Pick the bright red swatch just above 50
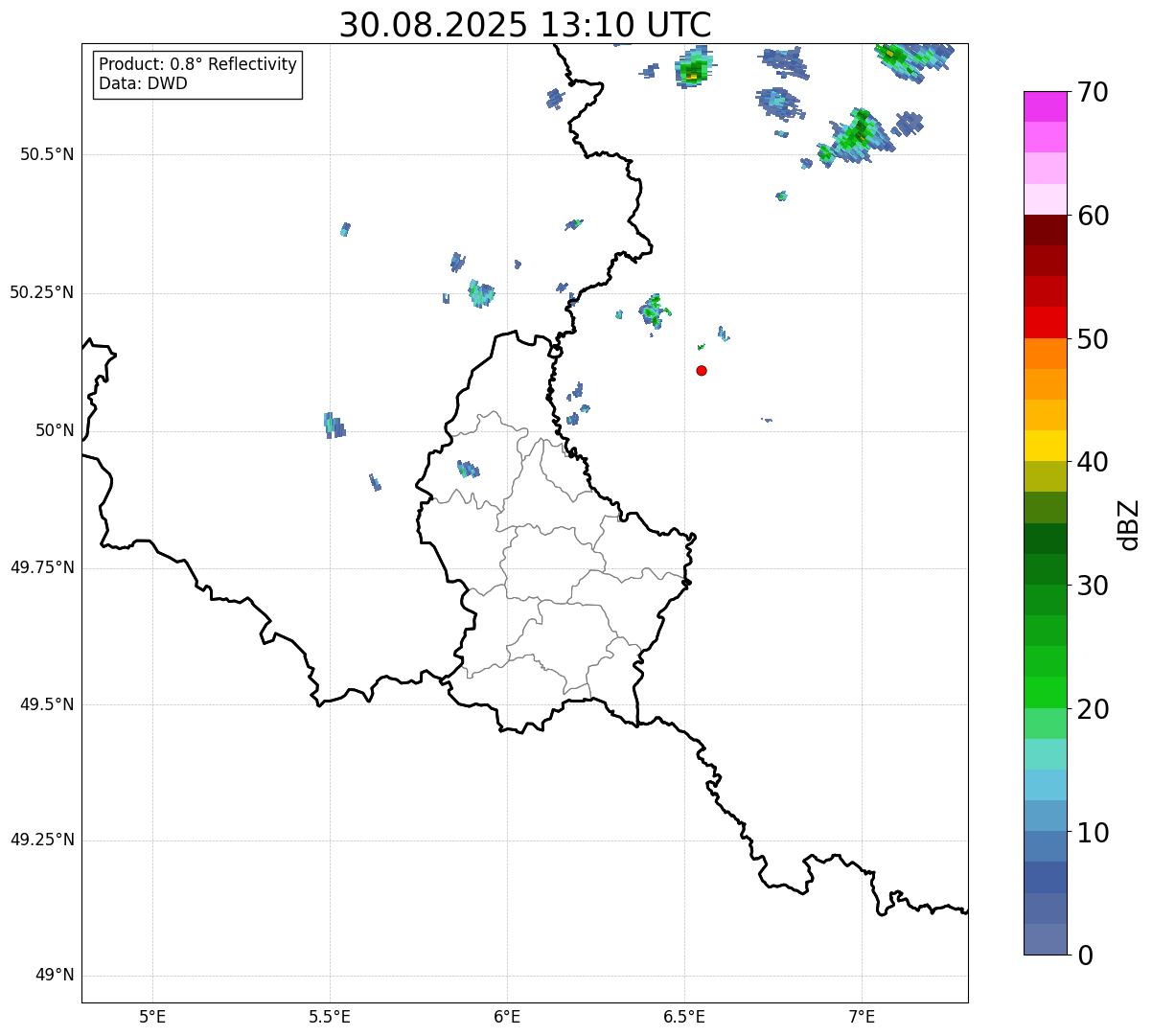Image resolution: width=1152 pixels, height=1036 pixels. click(1045, 322)
